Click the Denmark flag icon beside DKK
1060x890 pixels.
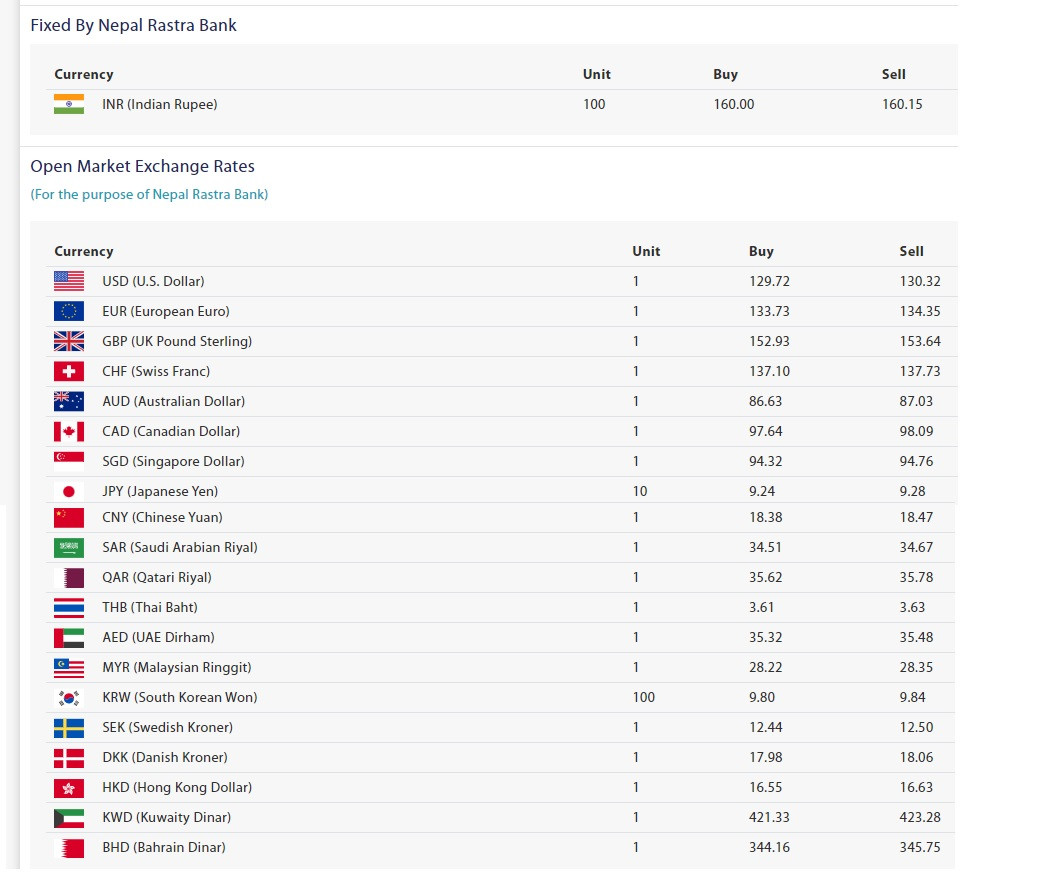pyautogui.click(x=69, y=758)
